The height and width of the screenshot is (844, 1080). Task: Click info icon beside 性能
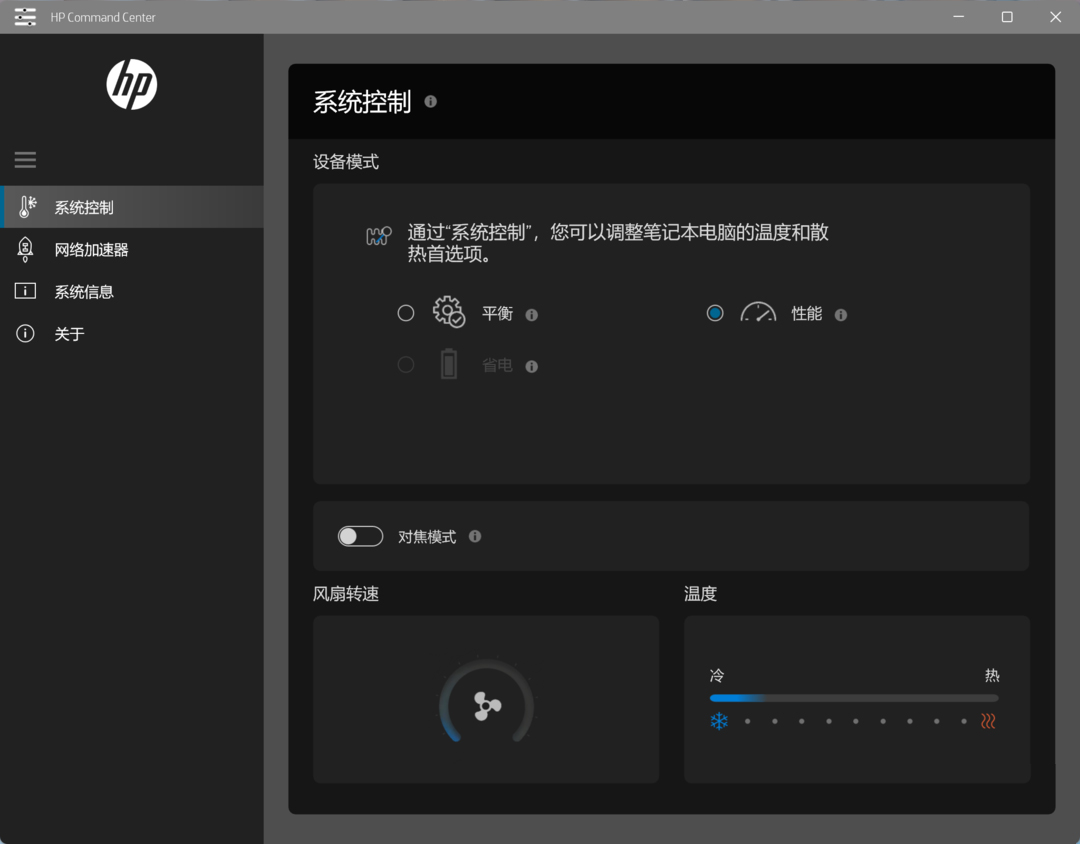pyautogui.click(x=841, y=315)
